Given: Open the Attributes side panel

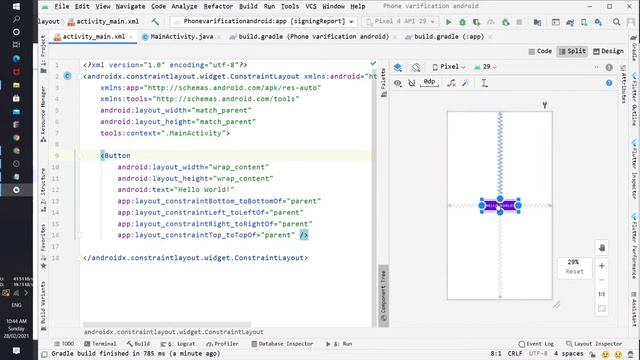Looking at the screenshot, I should click(x=623, y=84).
